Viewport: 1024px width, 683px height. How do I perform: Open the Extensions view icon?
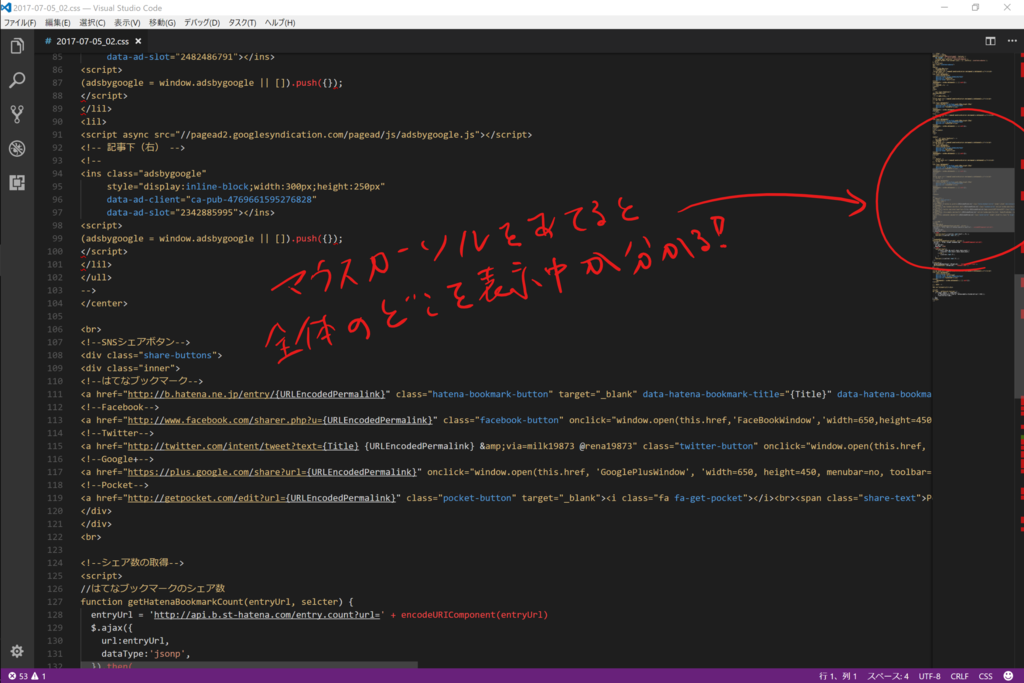click(17, 183)
